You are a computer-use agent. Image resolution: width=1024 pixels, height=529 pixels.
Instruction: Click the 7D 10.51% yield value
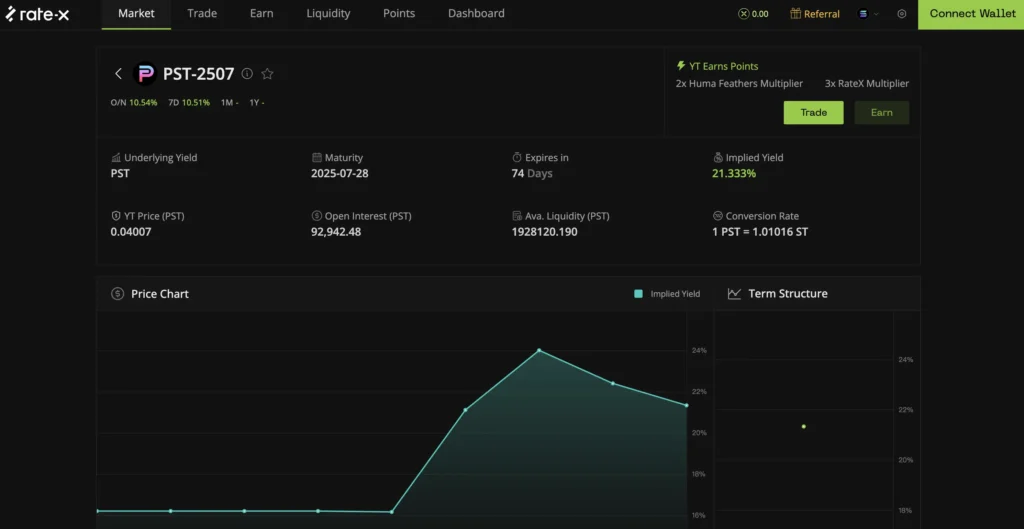(x=196, y=103)
